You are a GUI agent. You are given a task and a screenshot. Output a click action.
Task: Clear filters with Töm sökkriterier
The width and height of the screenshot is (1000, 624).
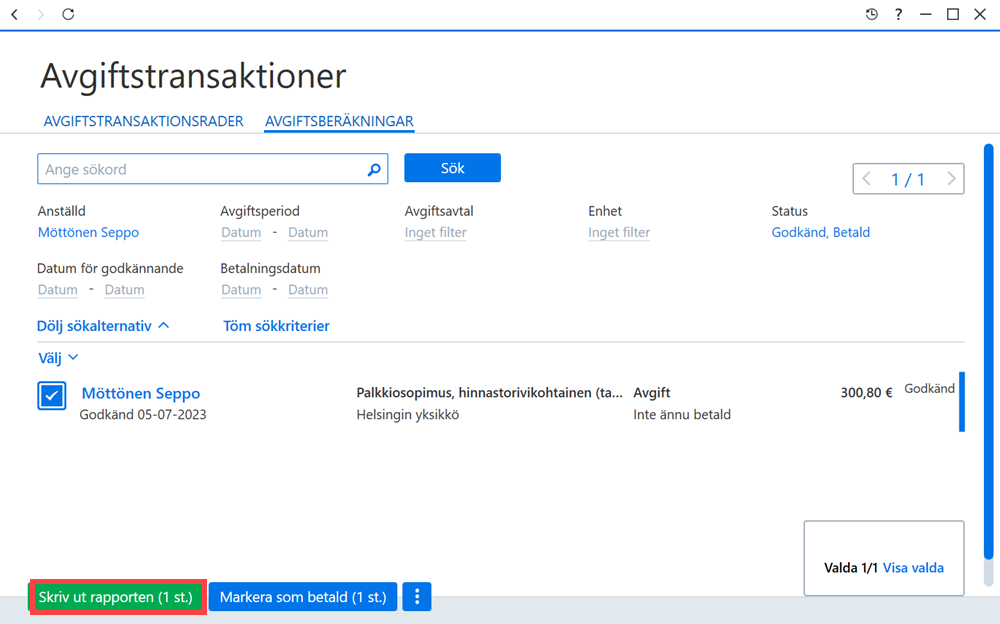[x=276, y=326]
